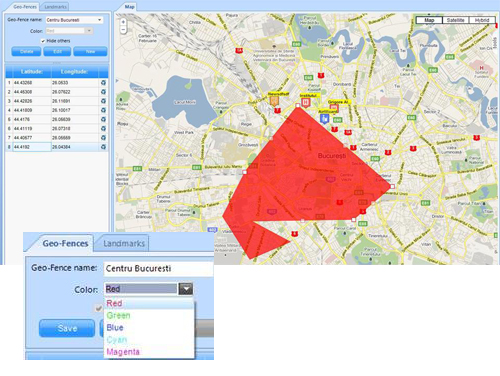The width and height of the screenshot is (500, 376).
Task: Click the orange landmark marker on map
Action: [x=274, y=101]
